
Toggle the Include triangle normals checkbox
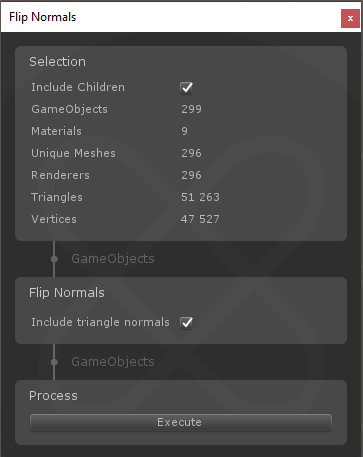[186, 323]
